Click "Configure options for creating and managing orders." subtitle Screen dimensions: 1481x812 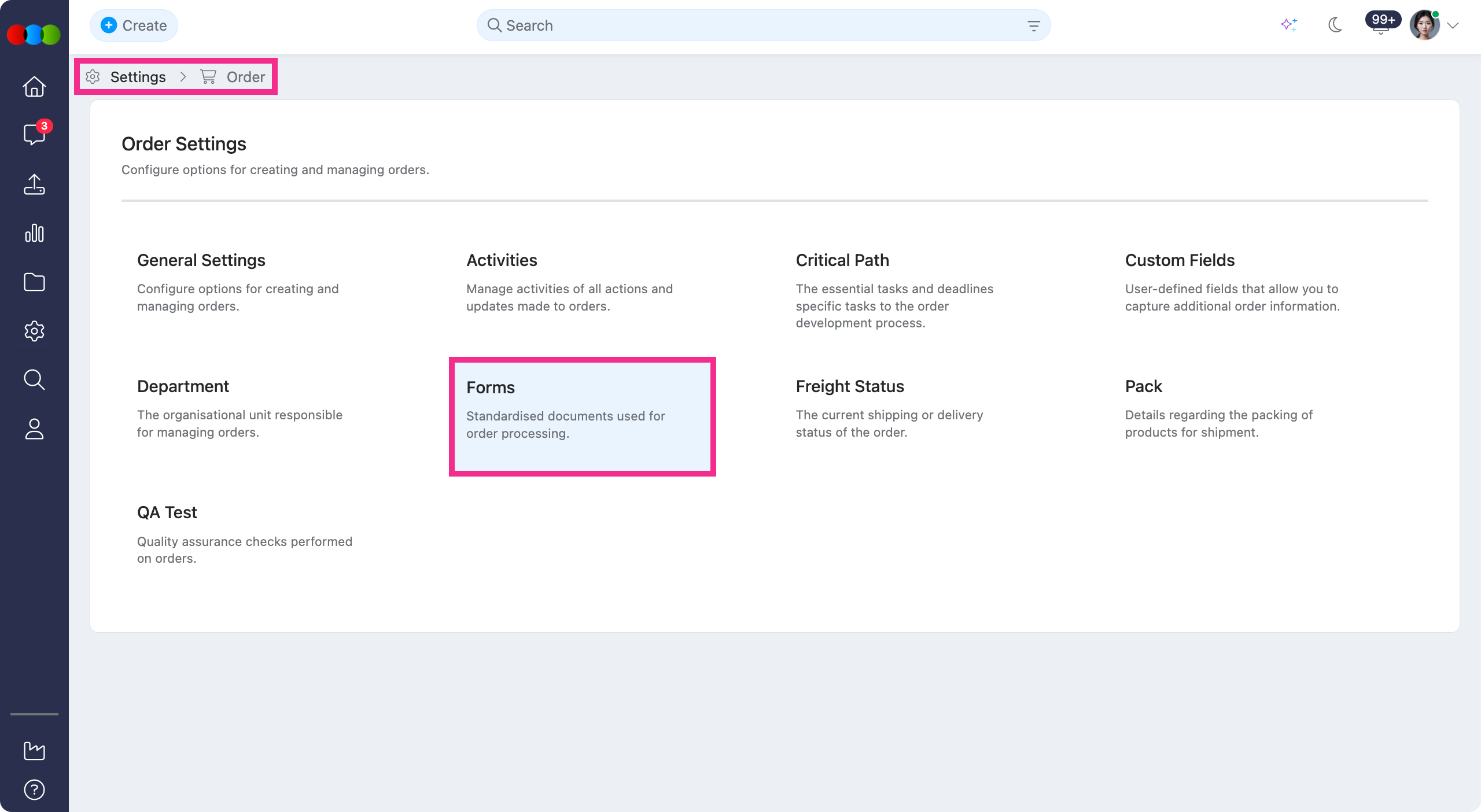pos(275,170)
